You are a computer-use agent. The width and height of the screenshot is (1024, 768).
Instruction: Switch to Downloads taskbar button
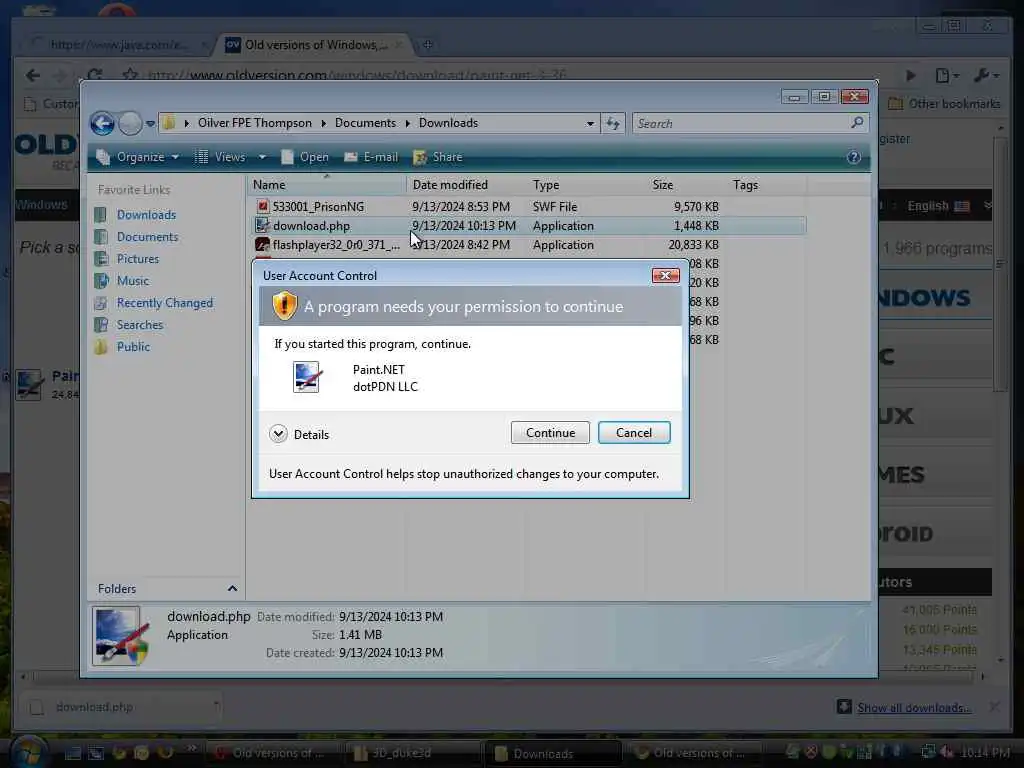click(x=551, y=754)
